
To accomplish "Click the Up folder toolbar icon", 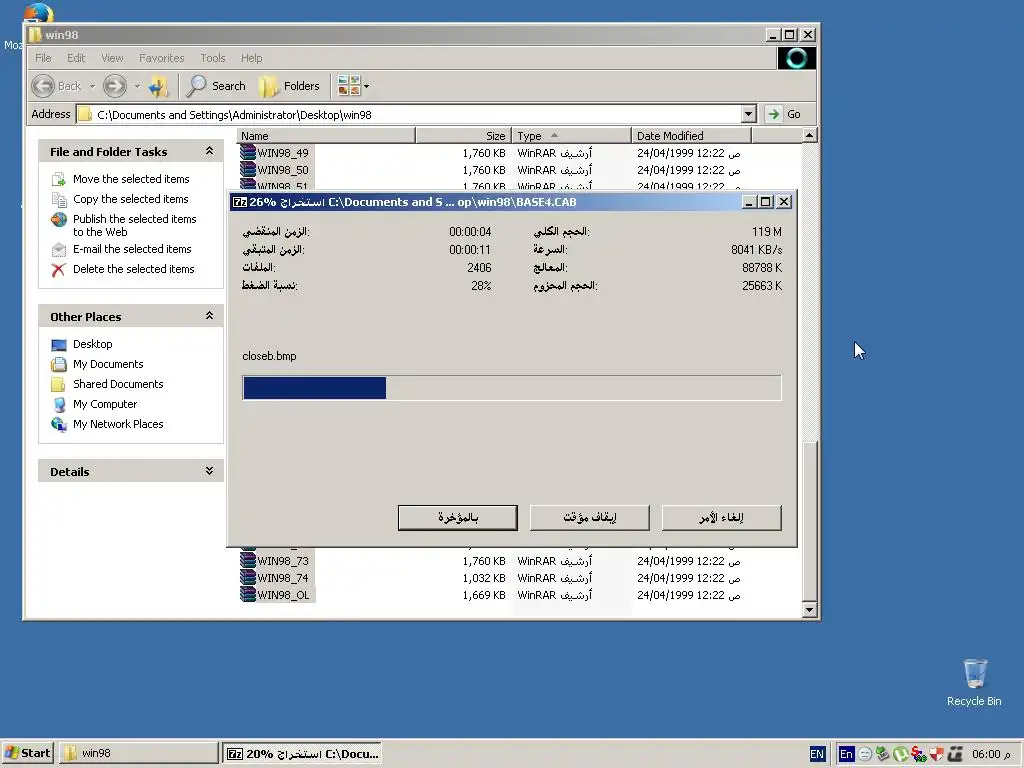I will tap(159, 86).
